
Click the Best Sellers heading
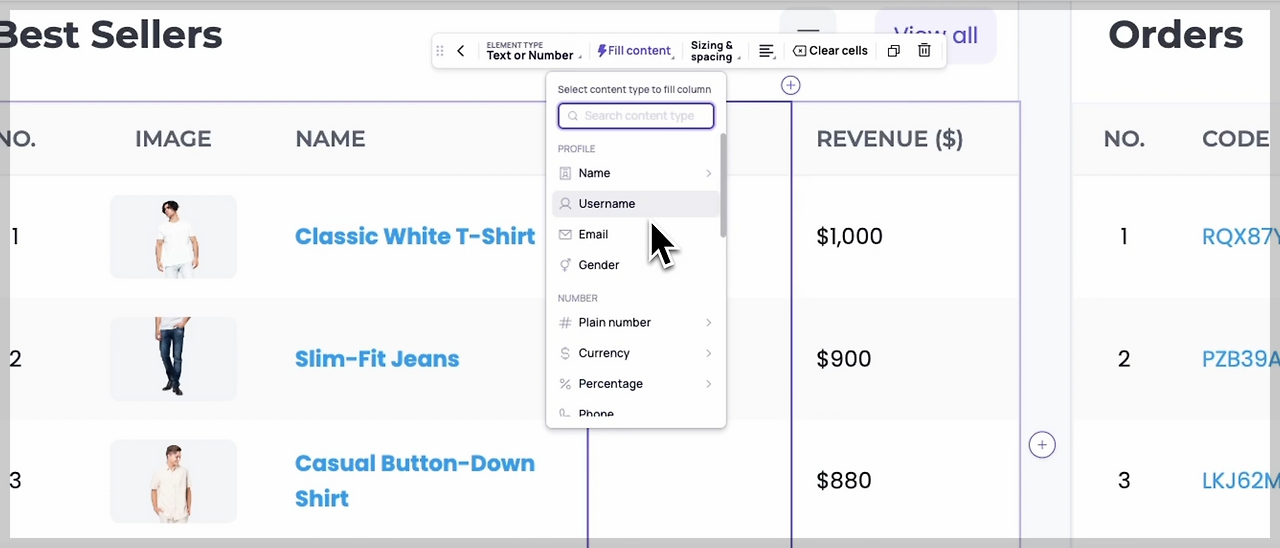click(111, 35)
